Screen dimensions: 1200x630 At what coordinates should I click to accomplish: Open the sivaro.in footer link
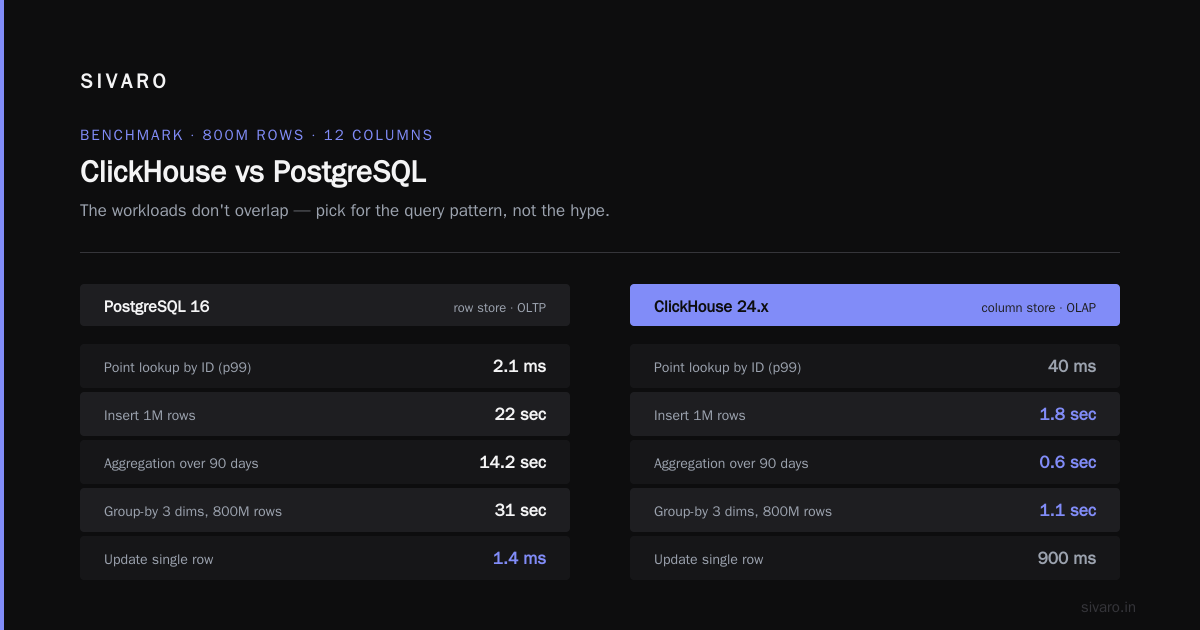coord(1109,607)
